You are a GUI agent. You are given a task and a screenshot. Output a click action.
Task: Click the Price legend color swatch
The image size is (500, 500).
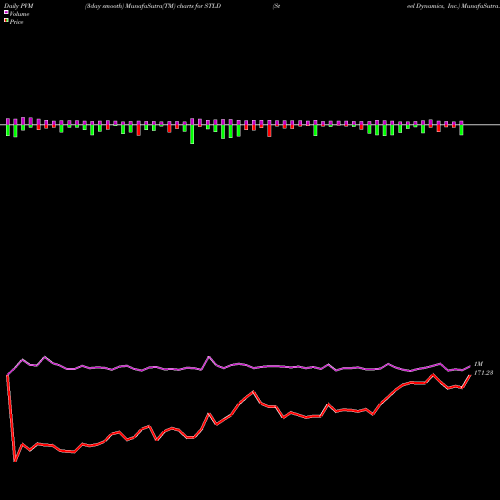6,21
